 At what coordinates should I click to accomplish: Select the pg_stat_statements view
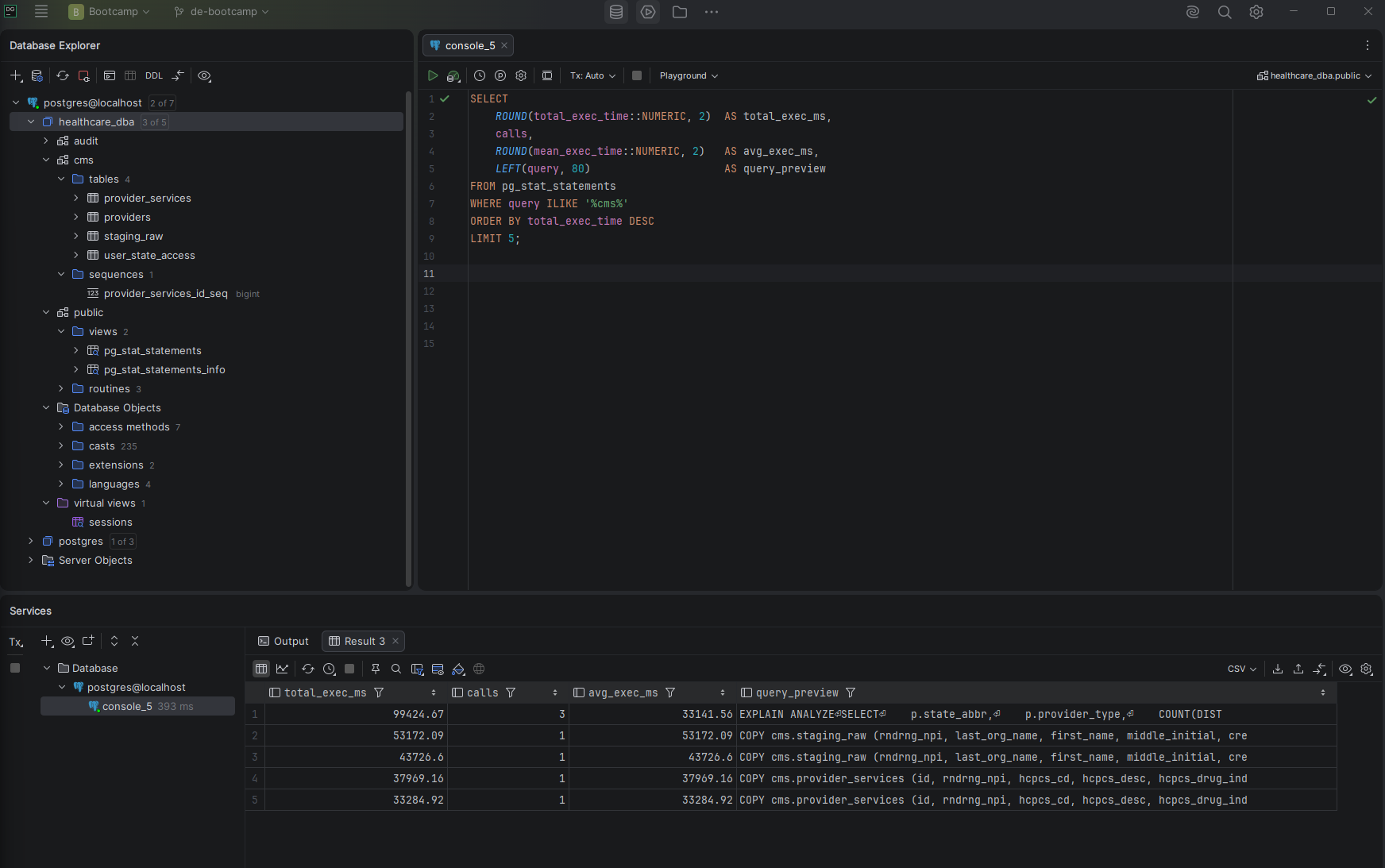click(x=152, y=350)
